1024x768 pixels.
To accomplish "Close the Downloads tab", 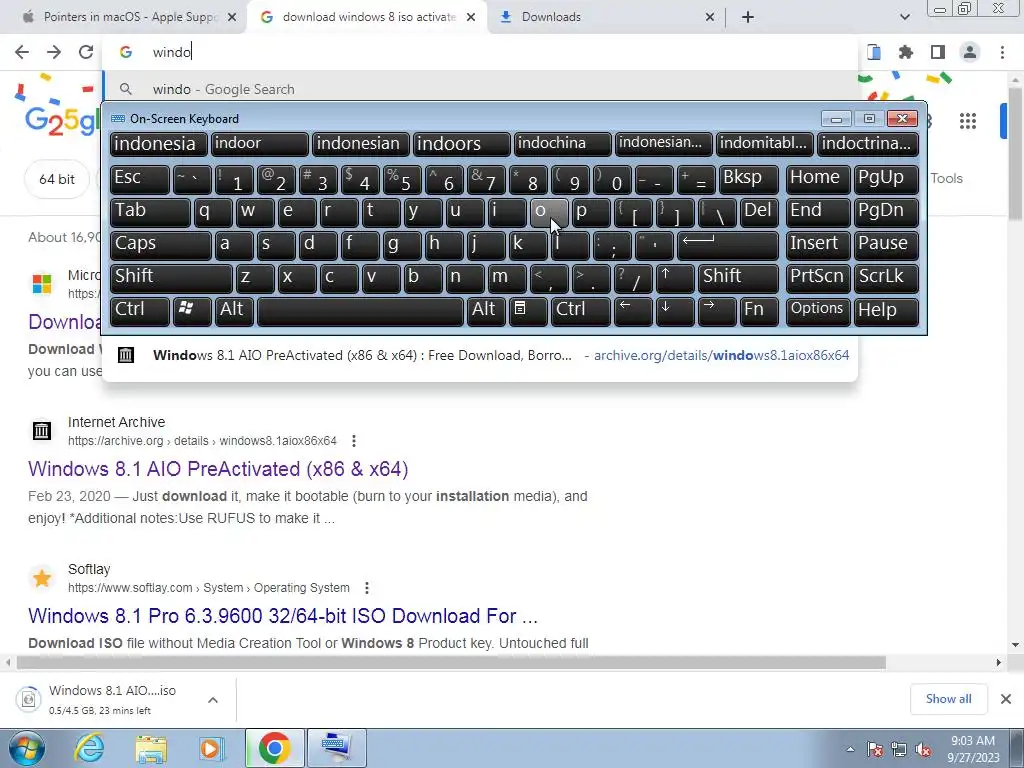I will [x=710, y=17].
